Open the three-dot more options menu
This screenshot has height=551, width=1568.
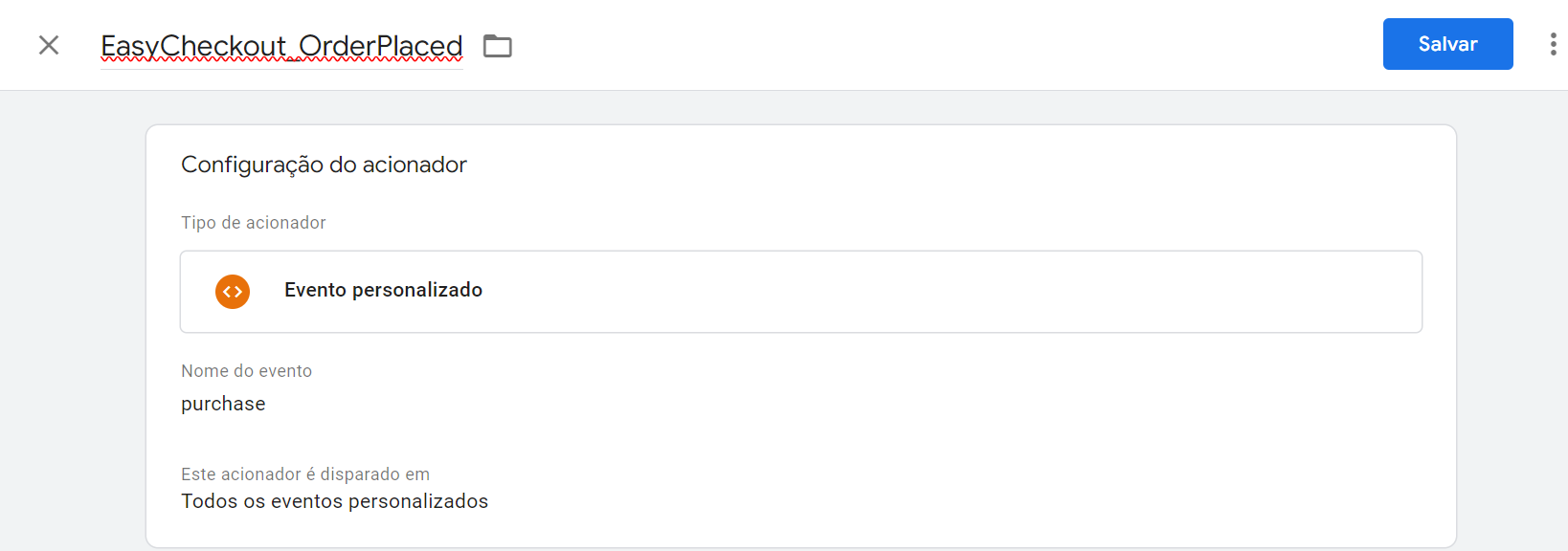pyautogui.click(x=1553, y=44)
